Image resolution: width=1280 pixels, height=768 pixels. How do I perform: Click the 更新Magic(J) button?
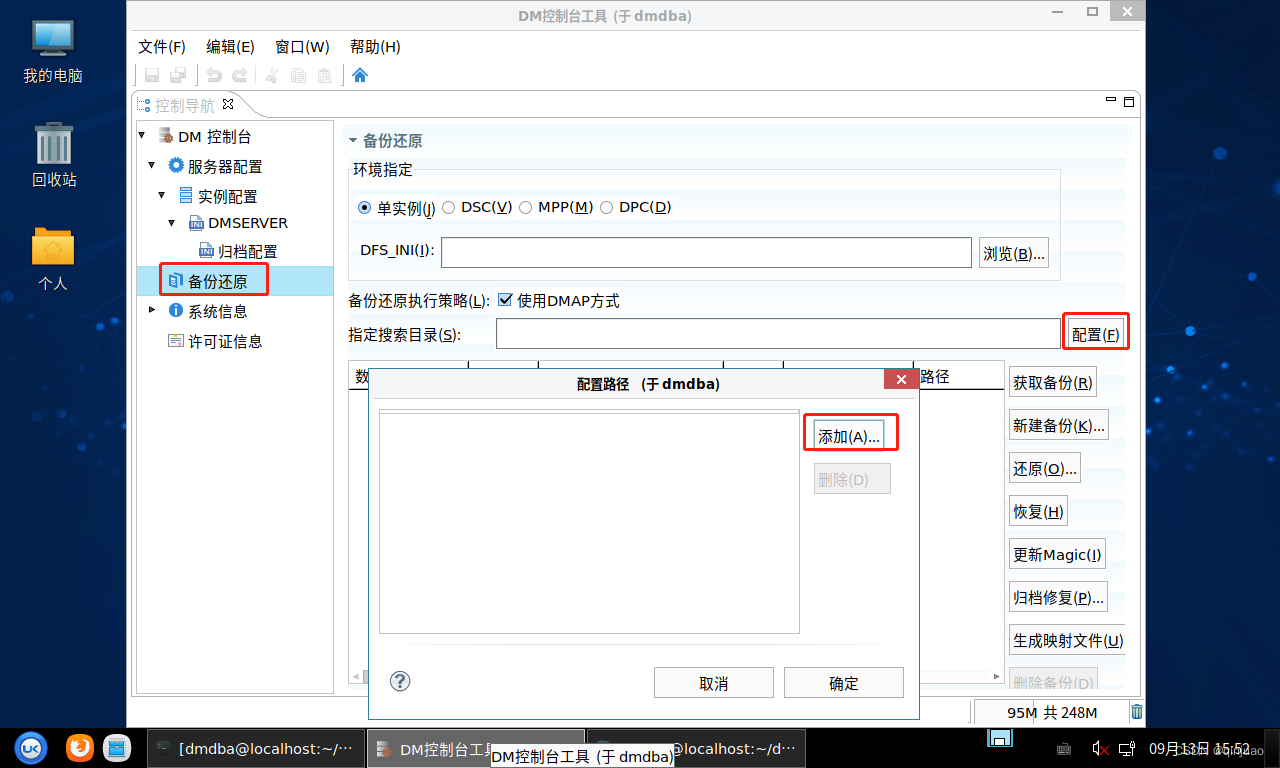(x=1057, y=554)
